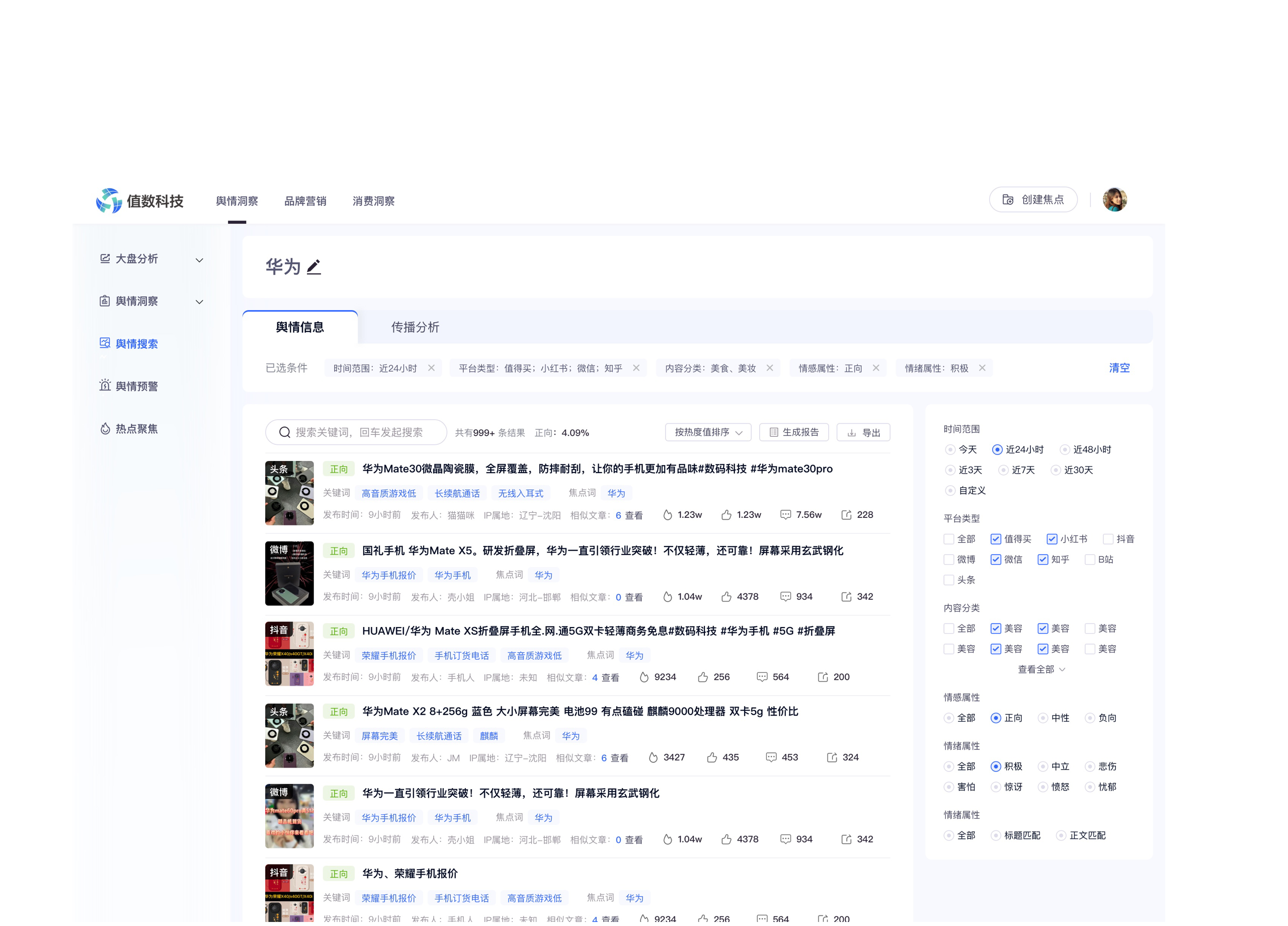Image resolution: width=1288 pixels, height=926 pixels.
Task: Remove the 平台类型 filter tag
Action: point(636,368)
